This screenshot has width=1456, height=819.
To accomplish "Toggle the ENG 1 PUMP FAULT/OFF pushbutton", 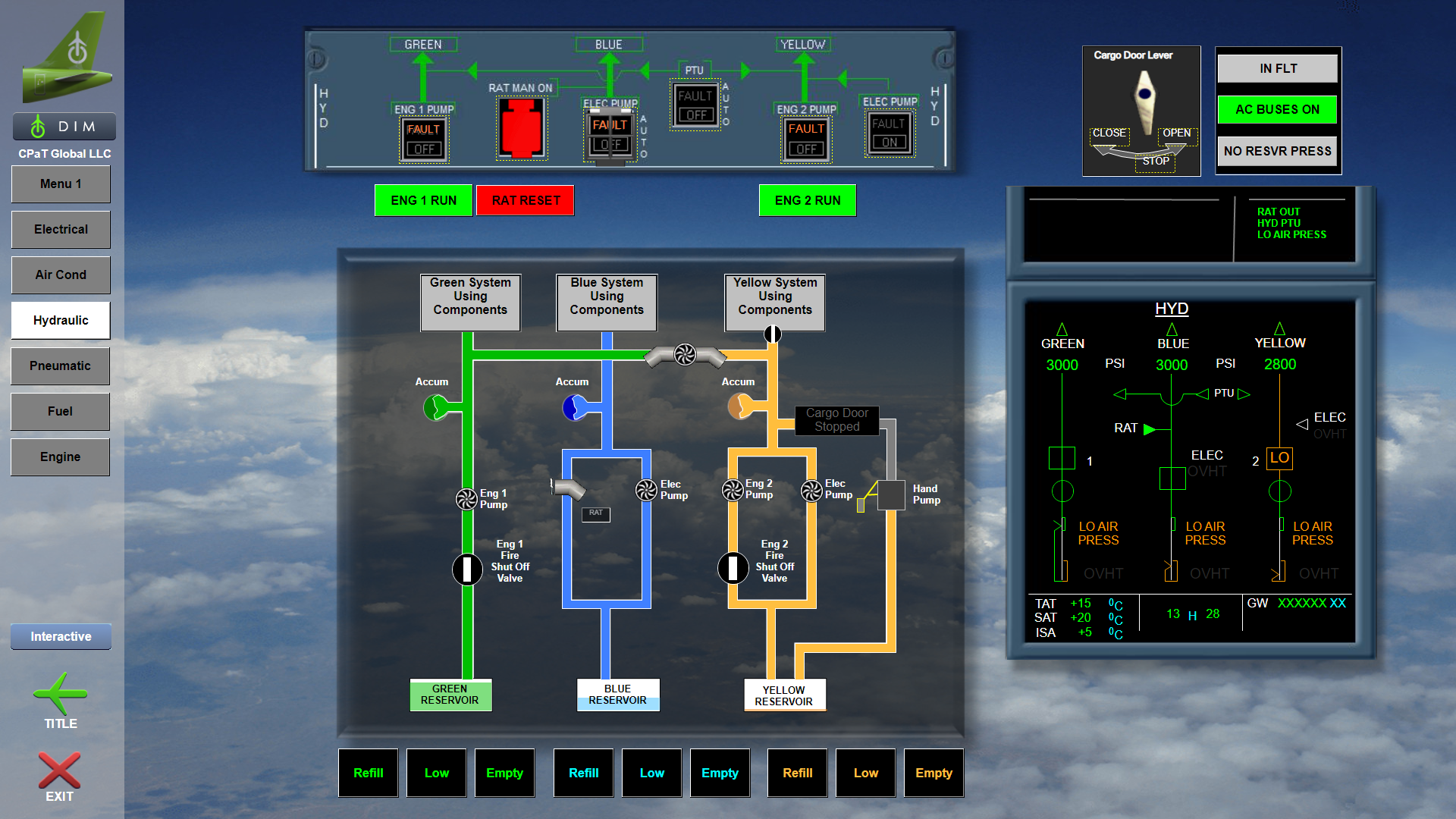I will (423, 139).
